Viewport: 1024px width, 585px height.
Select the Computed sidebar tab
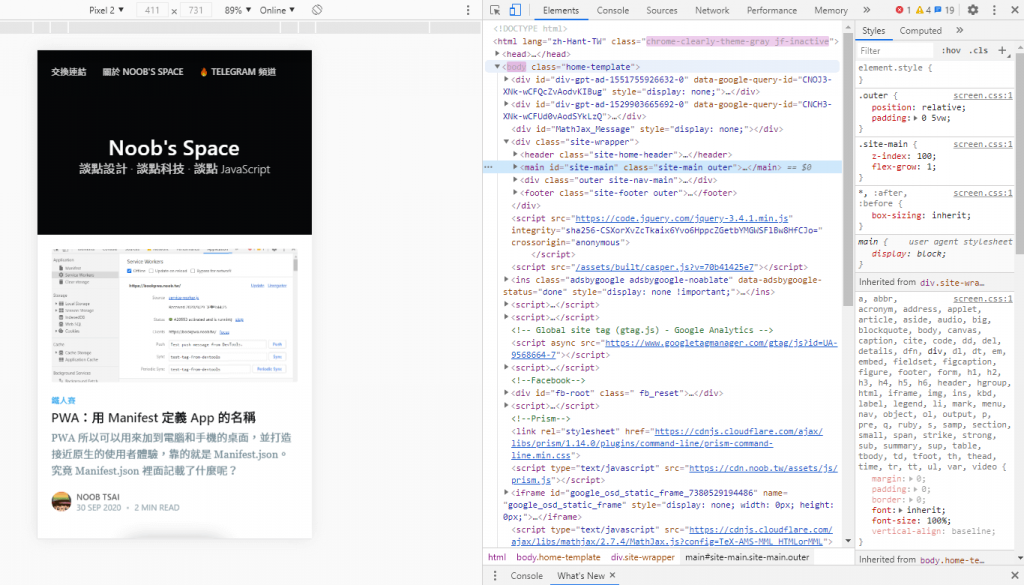[x=920, y=31]
